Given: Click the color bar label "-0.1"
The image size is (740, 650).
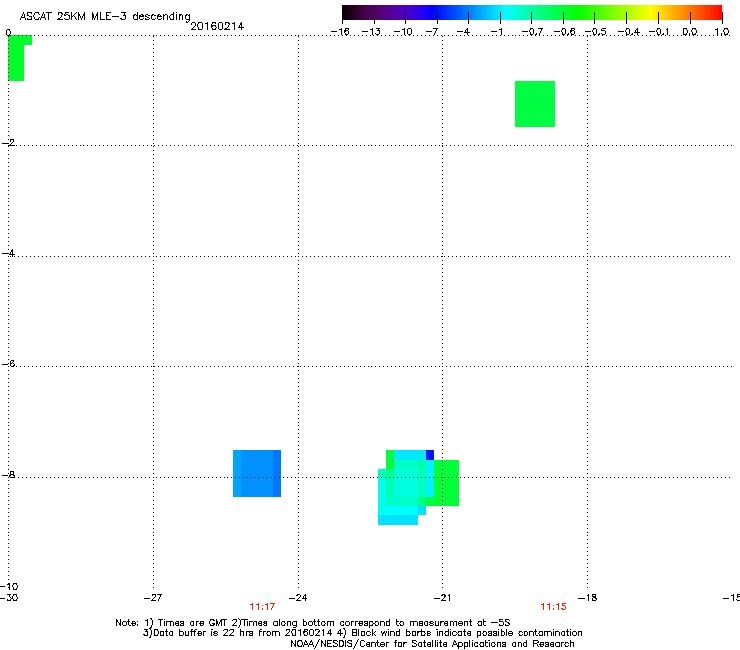Looking at the screenshot, I should pos(659,32).
